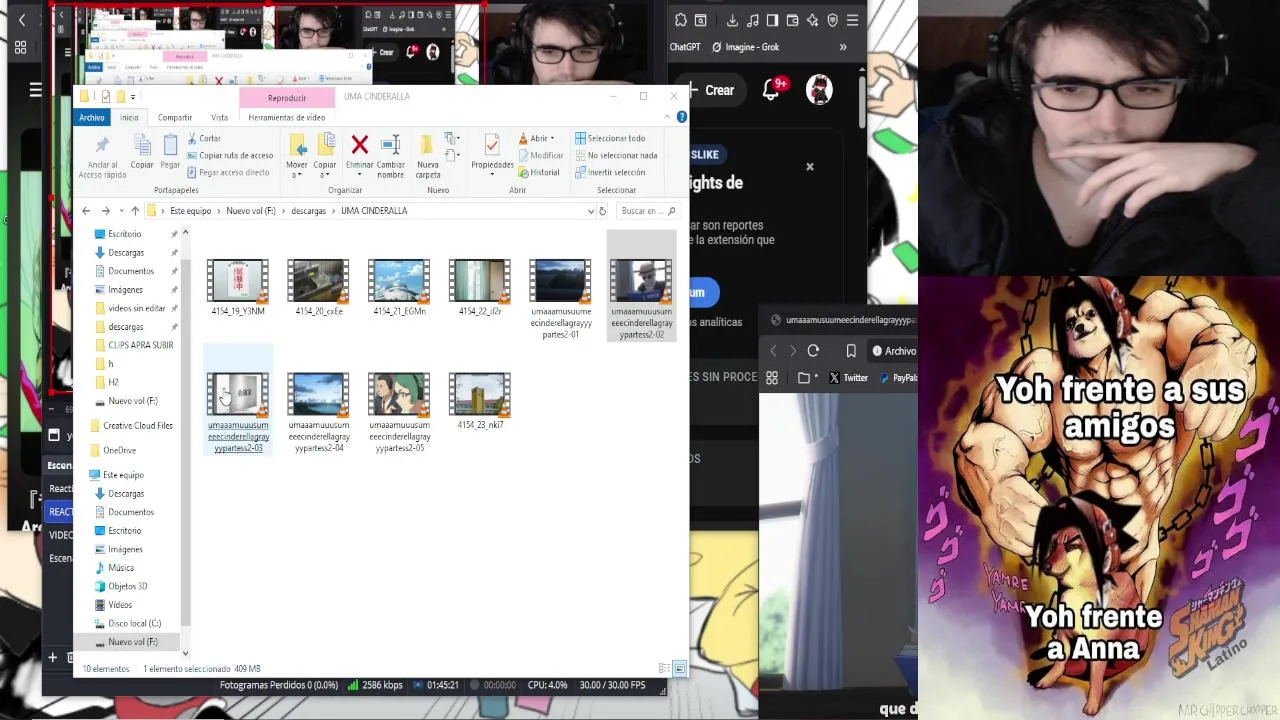The height and width of the screenshot is (720, 1280).
Task: Switch to the Compartir ribbon tab
Action: pos(174,117)
